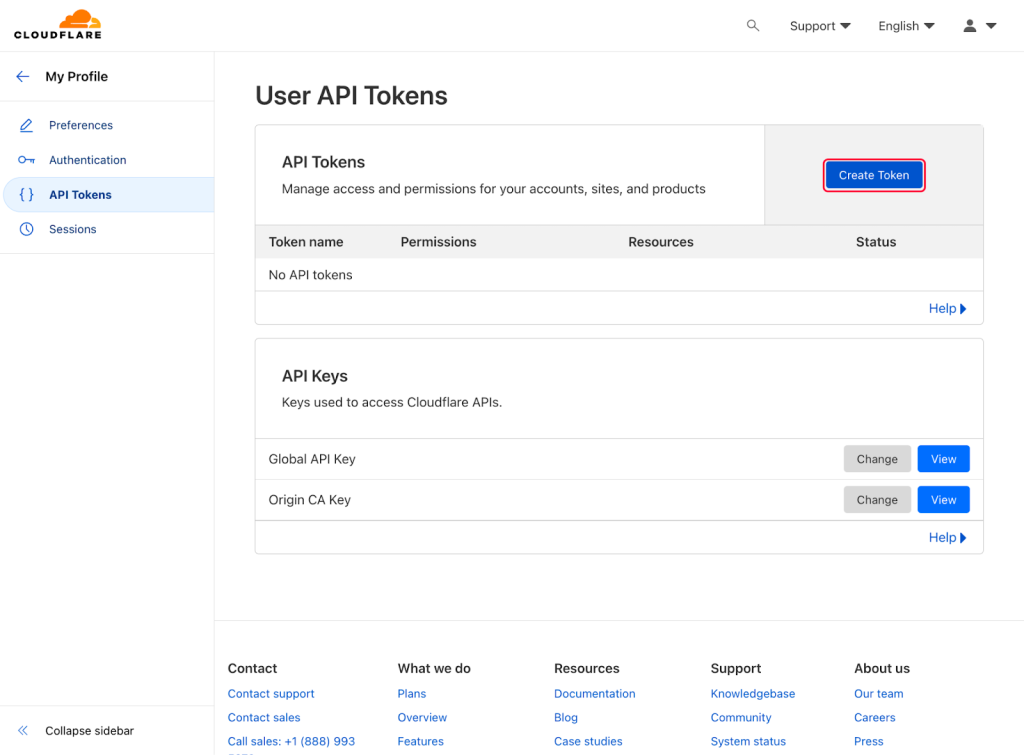Image resolution: width=1024 pixels, height=755 pixels.
Task: Click the back arrow beside My Profile
Action: point(23,77)
